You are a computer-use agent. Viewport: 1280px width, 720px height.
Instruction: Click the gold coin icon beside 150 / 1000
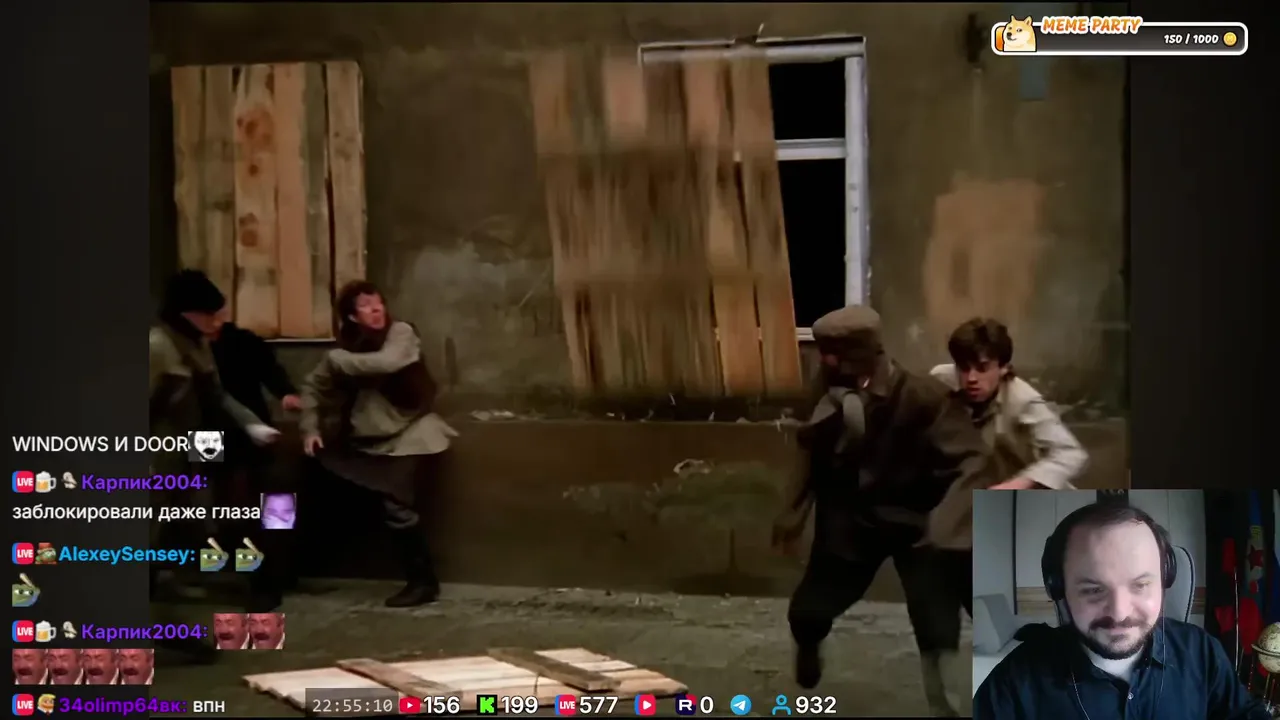(x=1230, y=39)
